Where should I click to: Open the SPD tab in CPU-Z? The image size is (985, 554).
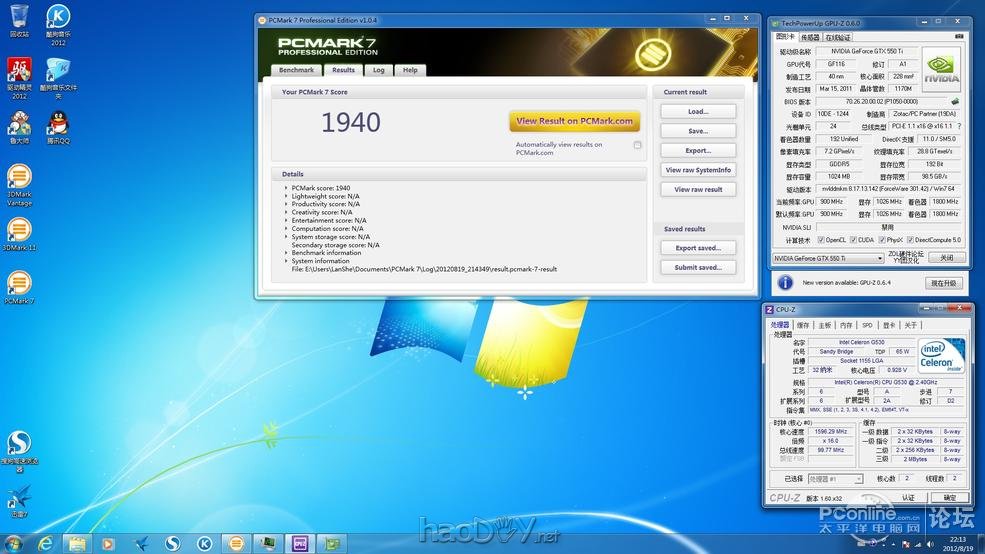(867, 325)
